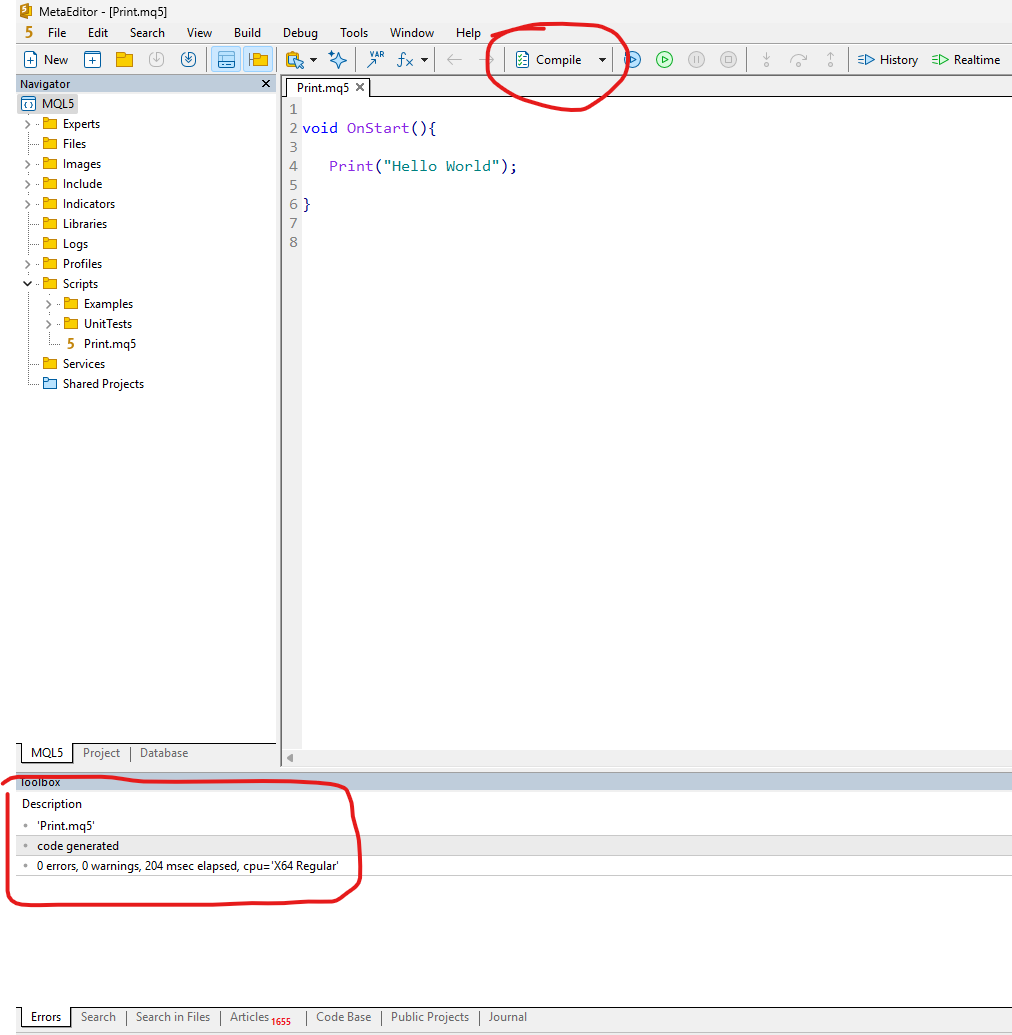Viewport: 1012px width, 1035px height.
Task: Toggle the Compile button
Action: point(549,59)
